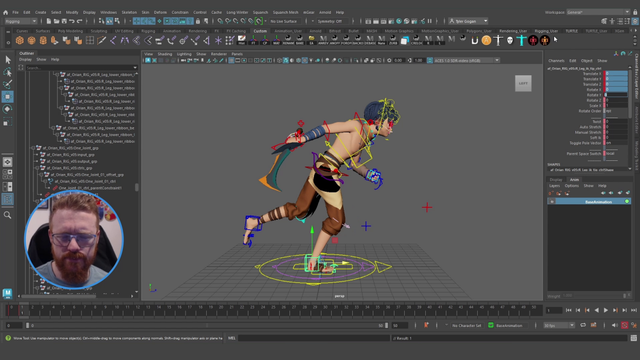Screen dimensions: 640x360
Task: Open the Deform menu
Action: (160, 12)
